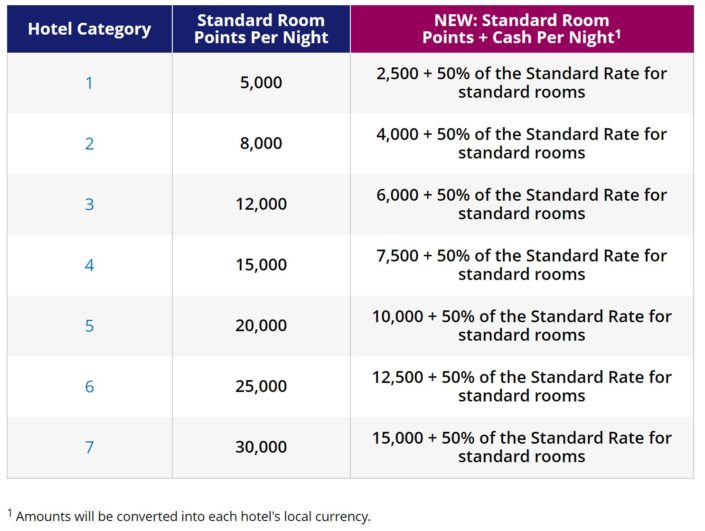
Task: Select the 30,000 points cell
Action: pyautogui.click(x=261, y=447)
